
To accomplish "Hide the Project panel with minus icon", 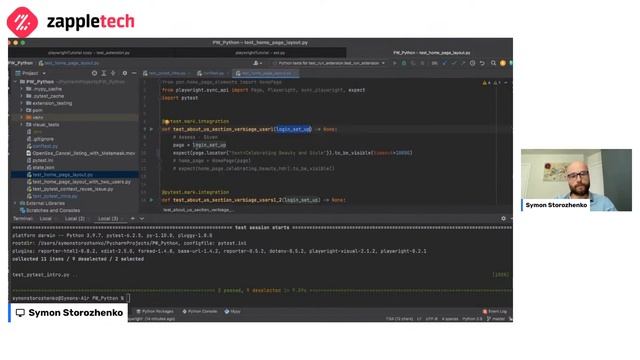I will [134, 73].
